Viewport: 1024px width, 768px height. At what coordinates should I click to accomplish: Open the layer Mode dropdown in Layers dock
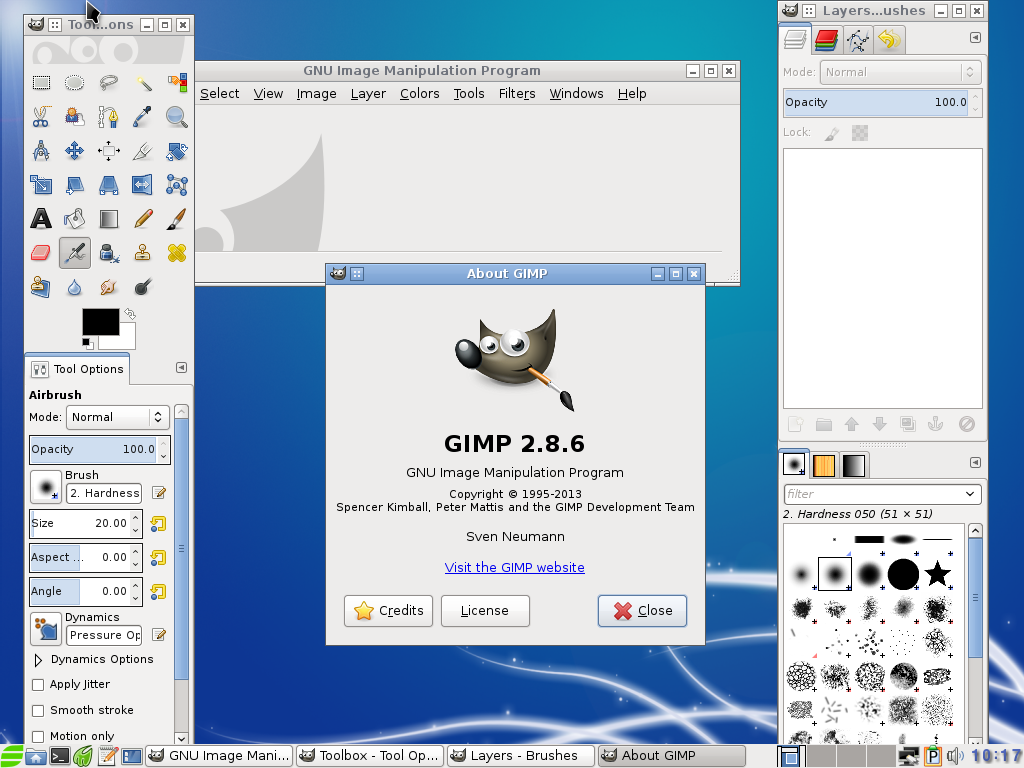click(x=900, y=72)
